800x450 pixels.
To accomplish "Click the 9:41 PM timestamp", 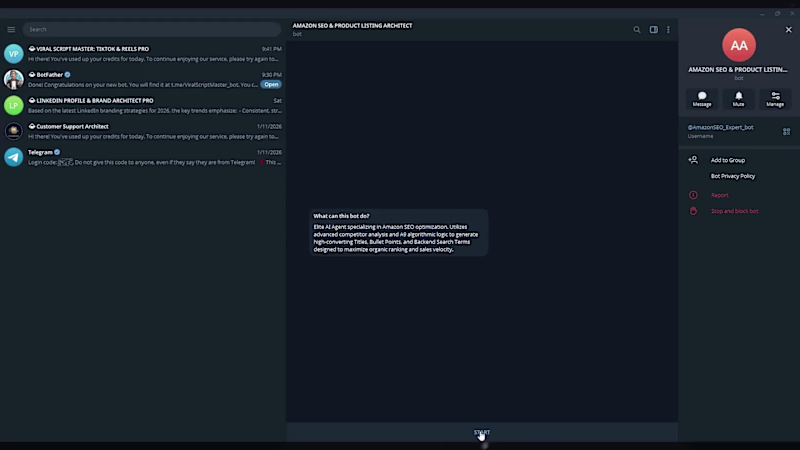I will coord(271,49).
